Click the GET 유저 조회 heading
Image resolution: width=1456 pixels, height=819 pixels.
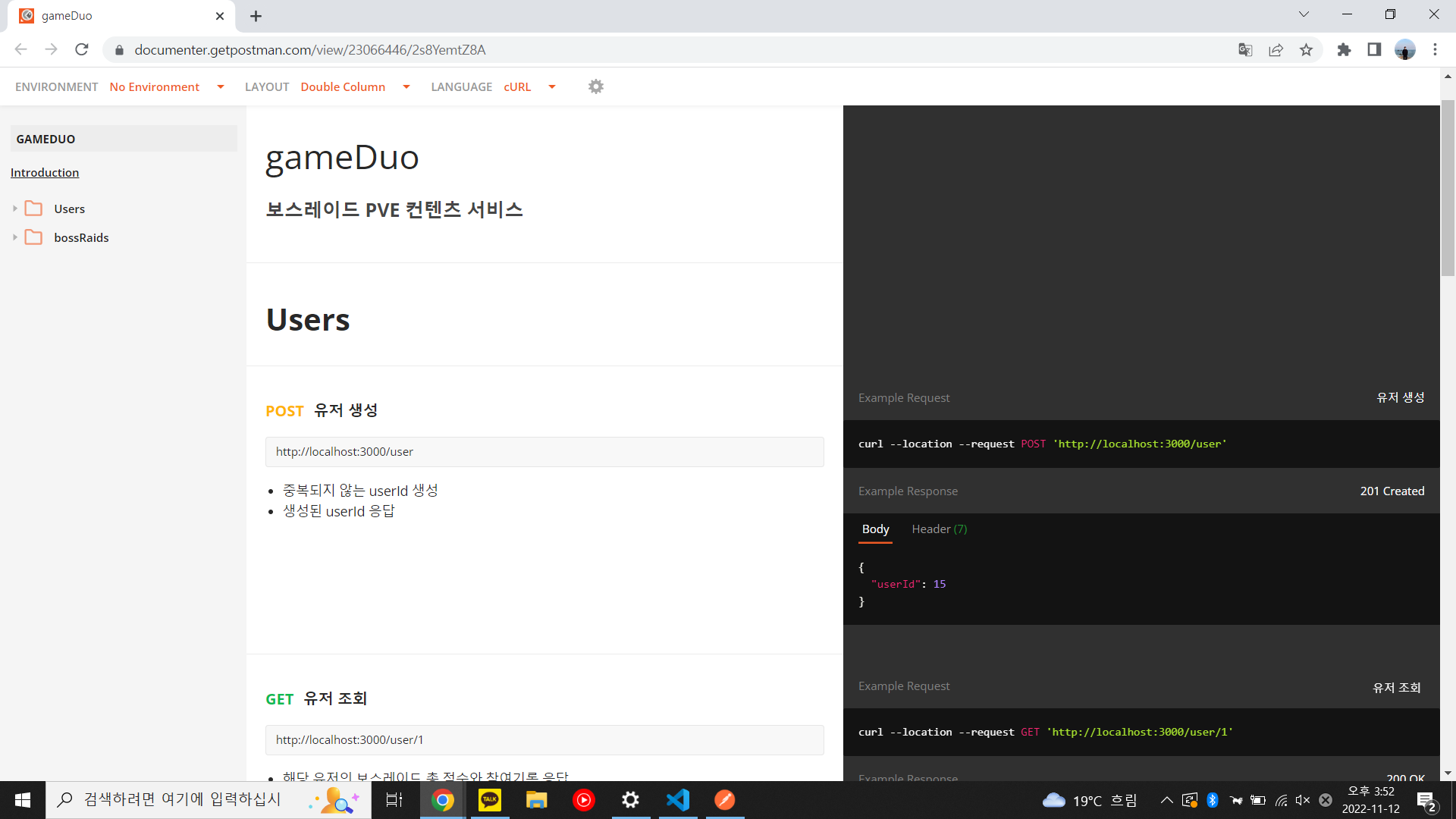pos(316,698)
